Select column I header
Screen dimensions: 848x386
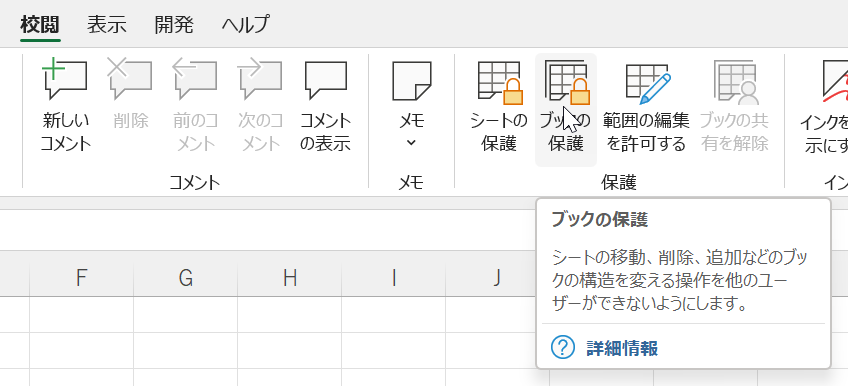point(394,278)
